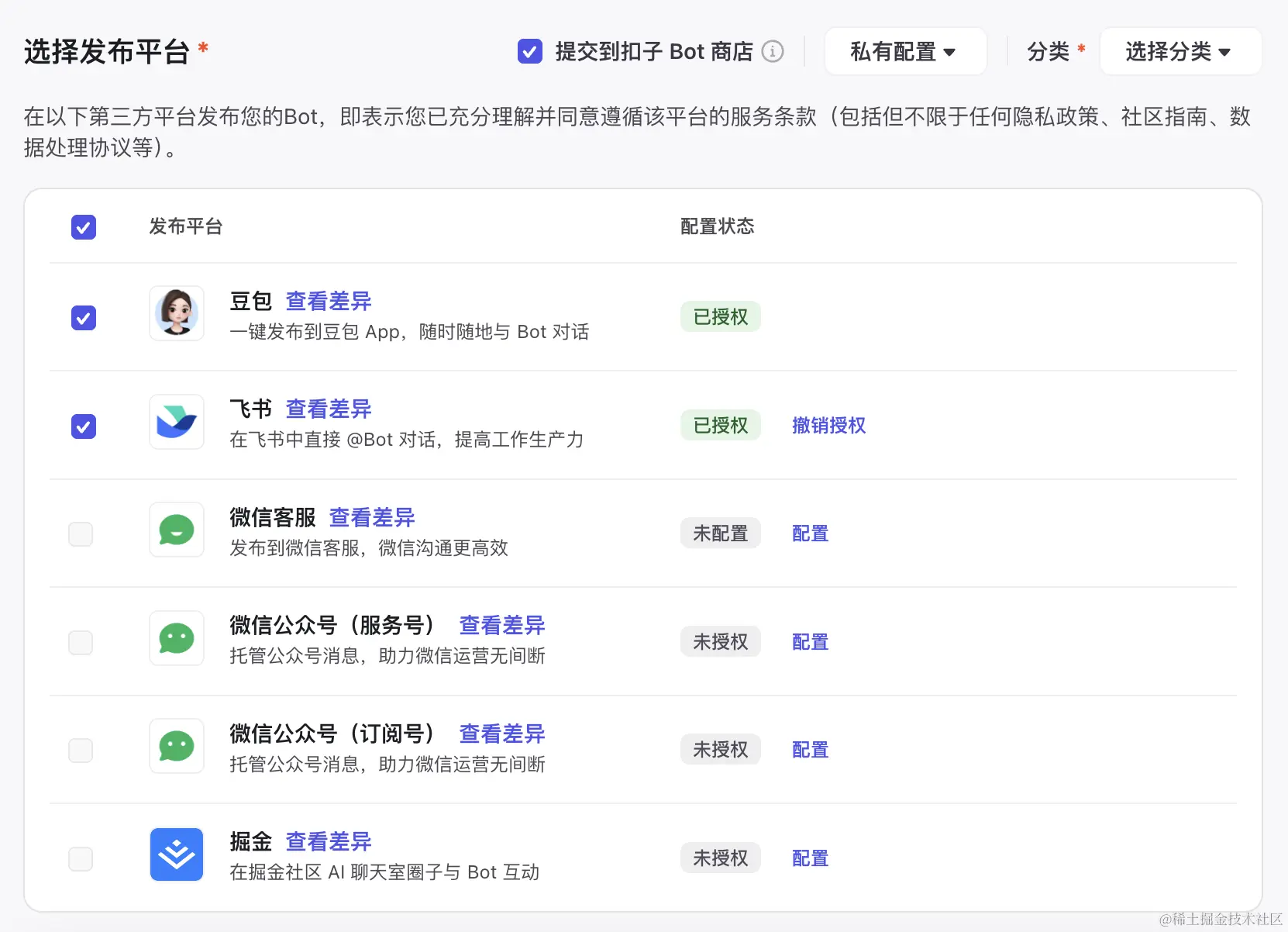This screenshot has width=1288, height=932.
Task: Uncheck 提交到扣子 Bot 商店
Action: click(x=530, y=51)
